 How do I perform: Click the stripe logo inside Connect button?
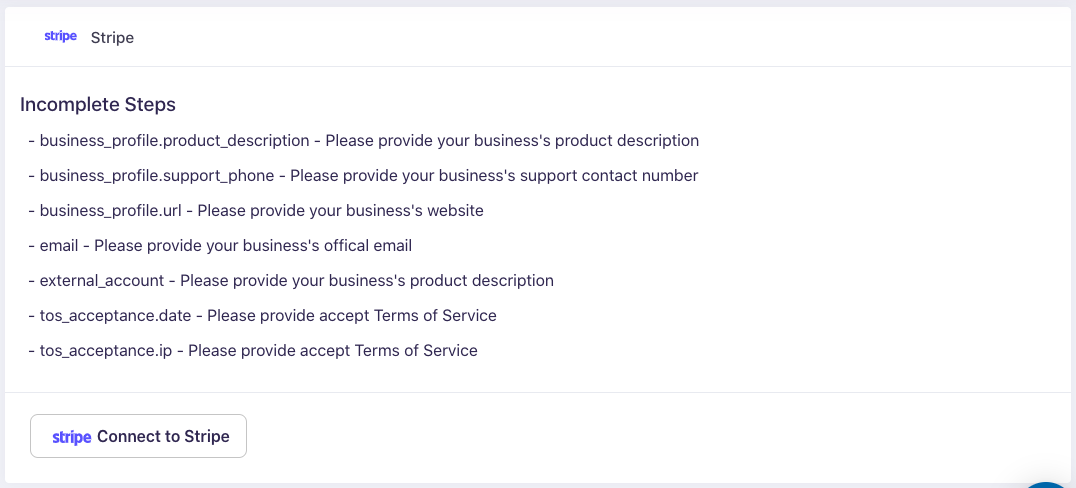(x=71, y=437)
